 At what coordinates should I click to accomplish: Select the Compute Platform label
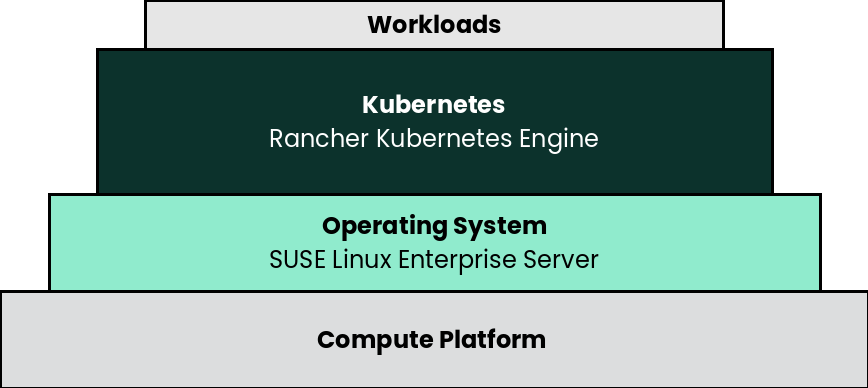coord(431,340)
